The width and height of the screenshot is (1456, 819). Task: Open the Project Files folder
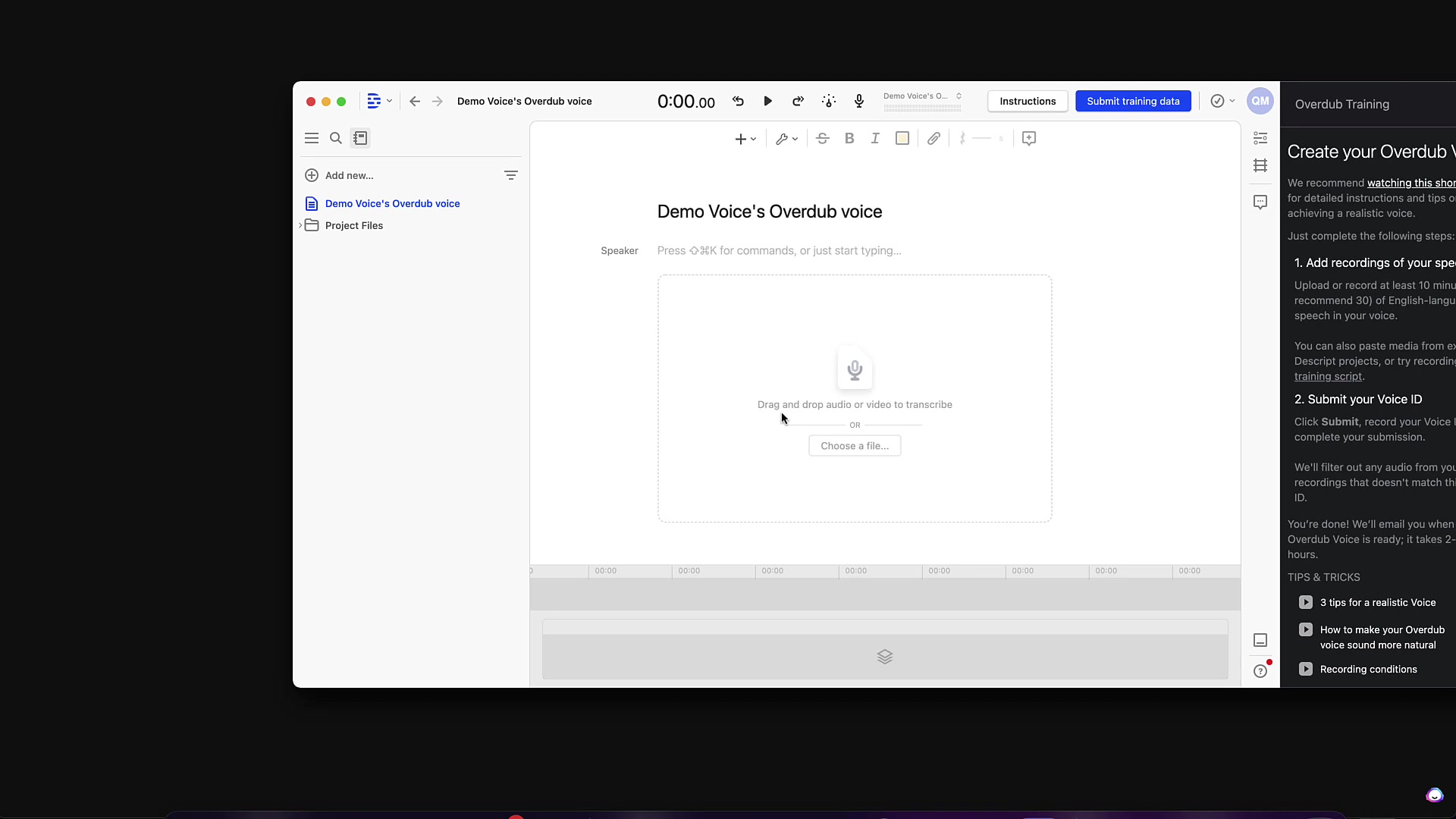[x=353, y=225]
